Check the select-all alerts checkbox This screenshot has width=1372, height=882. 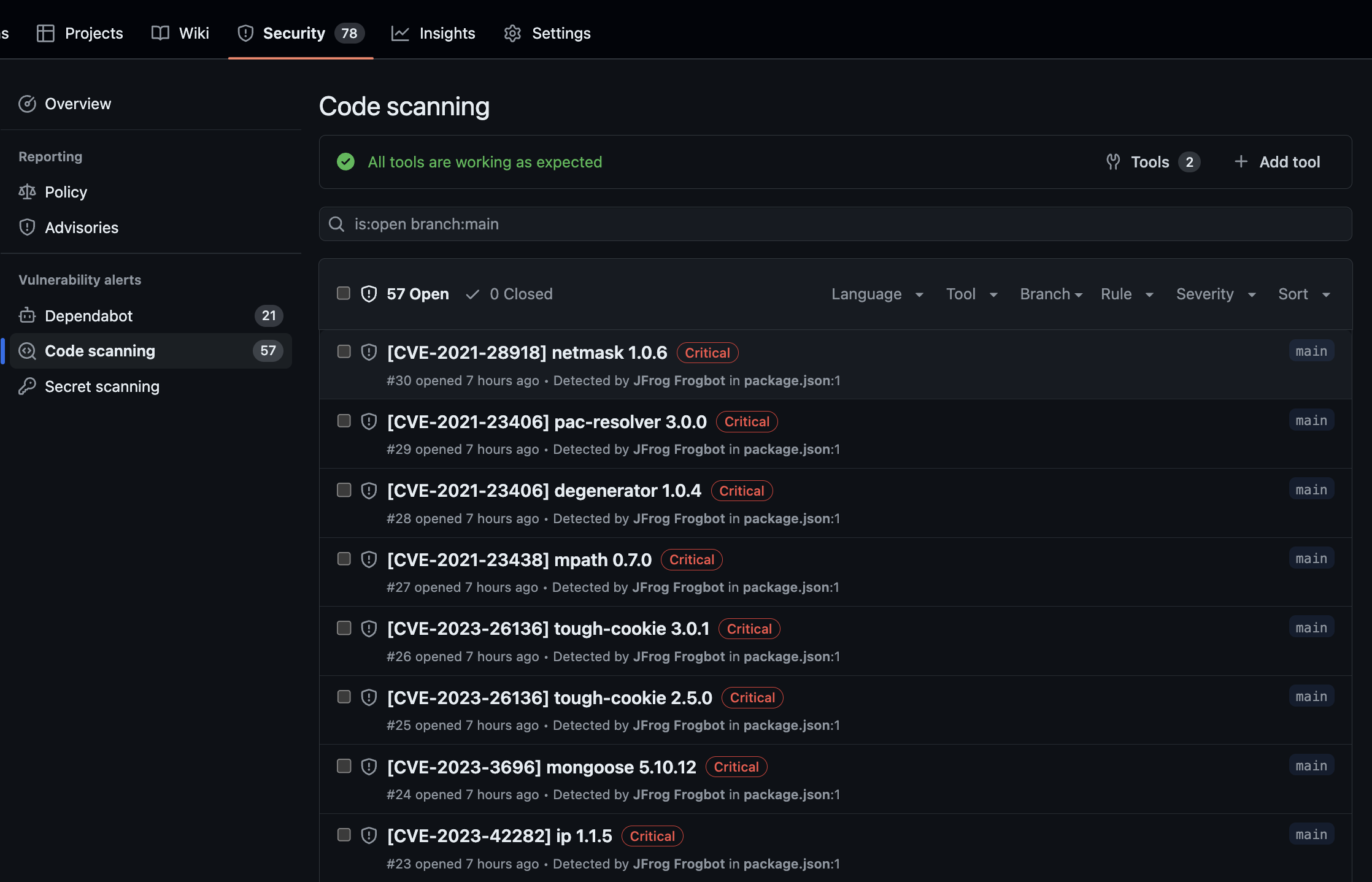click(x=344, y=293)
